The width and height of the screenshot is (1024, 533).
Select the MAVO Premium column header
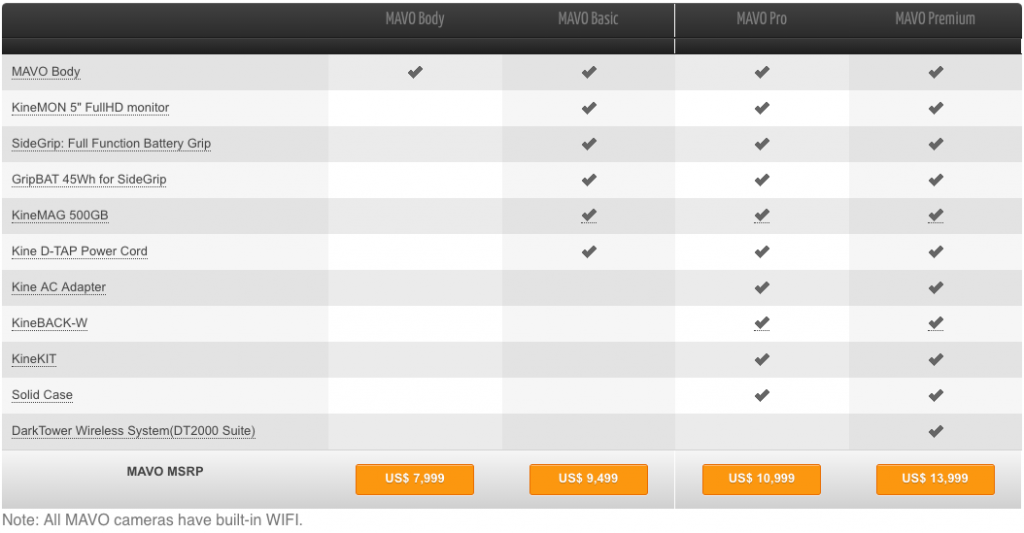tap(935, 19)
